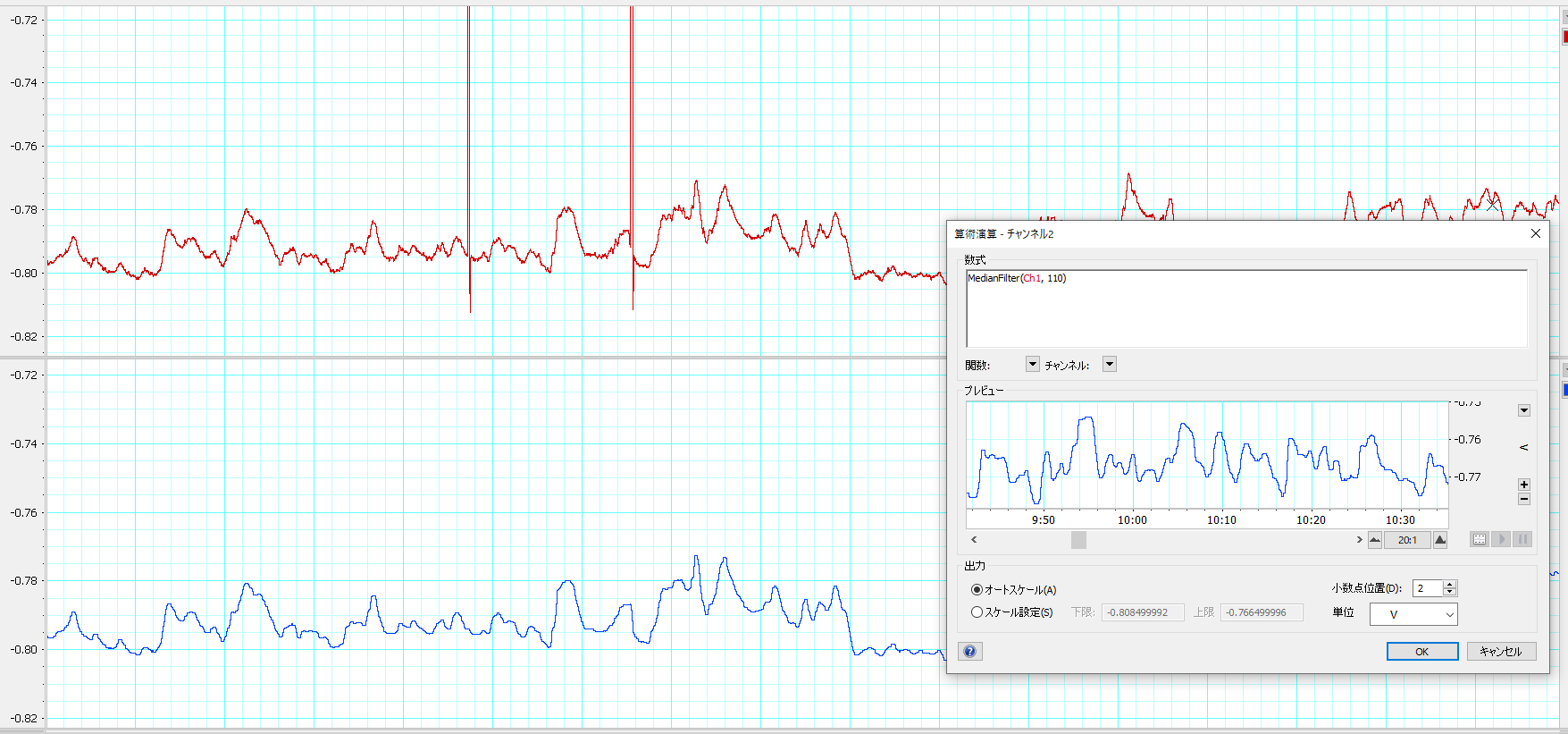Expand preview time with large mountain icon

1440,540
